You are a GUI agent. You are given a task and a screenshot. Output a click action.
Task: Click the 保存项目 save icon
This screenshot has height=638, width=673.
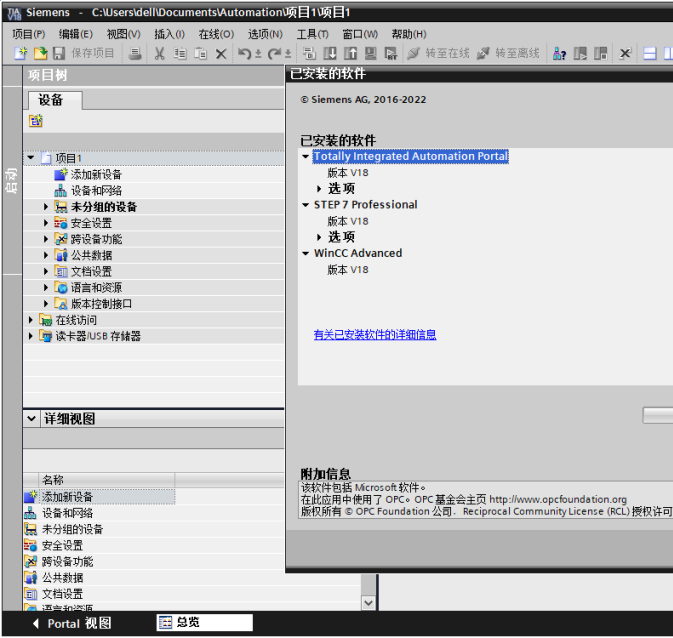(x=59, y=53)
